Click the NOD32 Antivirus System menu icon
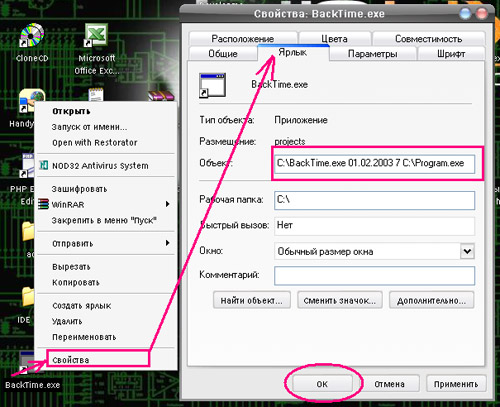This screenshot has height=407, width=500. point(44,165)
